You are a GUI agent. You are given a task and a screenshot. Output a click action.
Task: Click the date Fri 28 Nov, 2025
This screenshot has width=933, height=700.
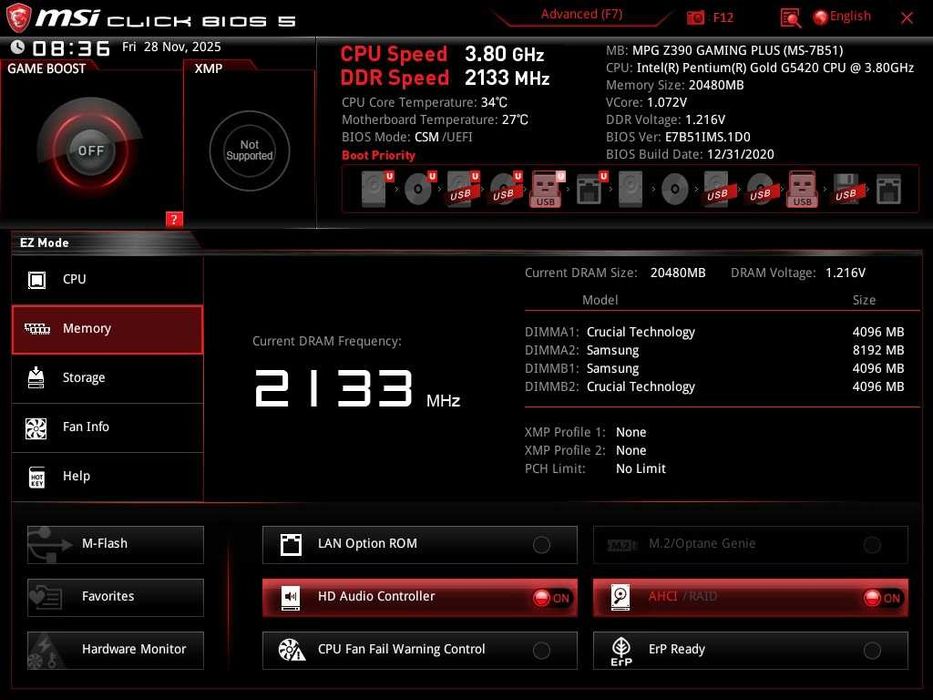(x=171, y=46)
